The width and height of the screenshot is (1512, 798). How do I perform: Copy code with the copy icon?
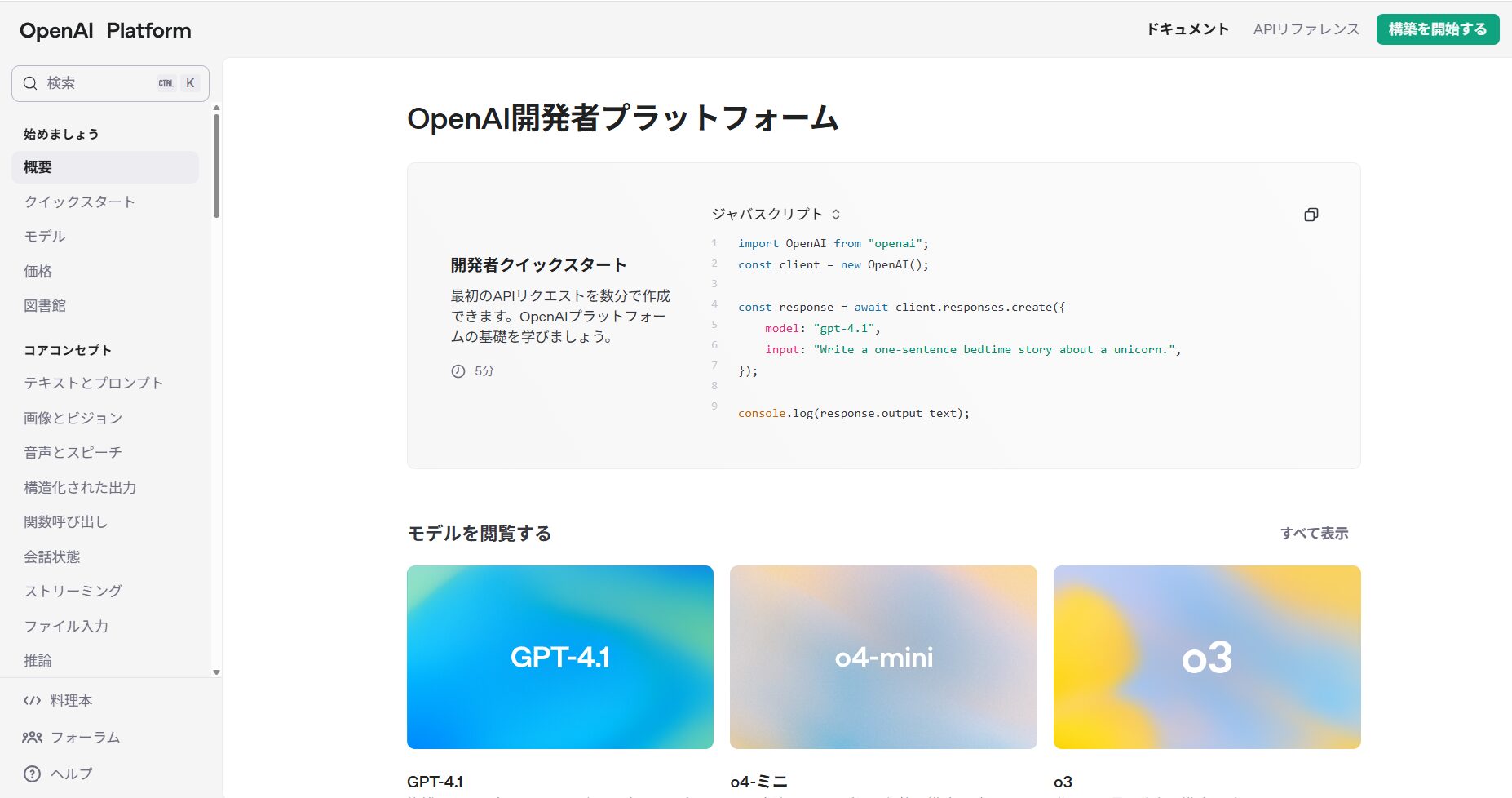tap(1311, 215)
